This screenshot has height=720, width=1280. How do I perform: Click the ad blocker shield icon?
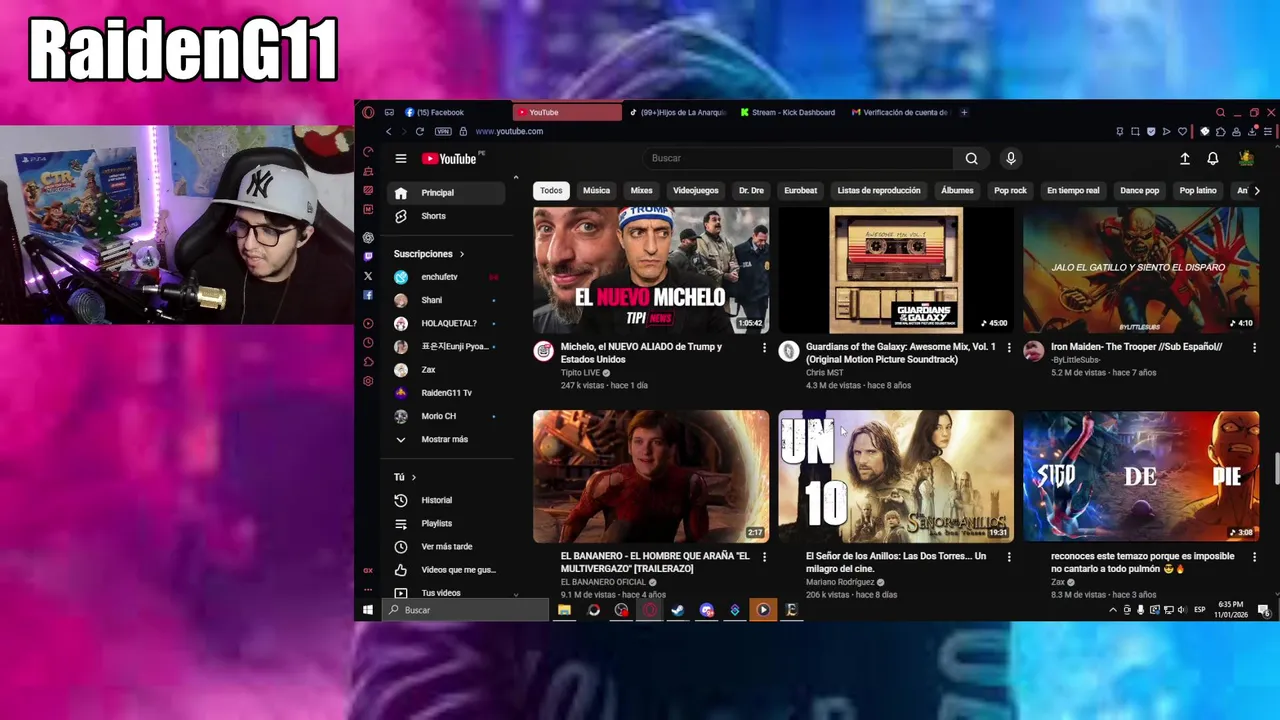click(1151, 131)
